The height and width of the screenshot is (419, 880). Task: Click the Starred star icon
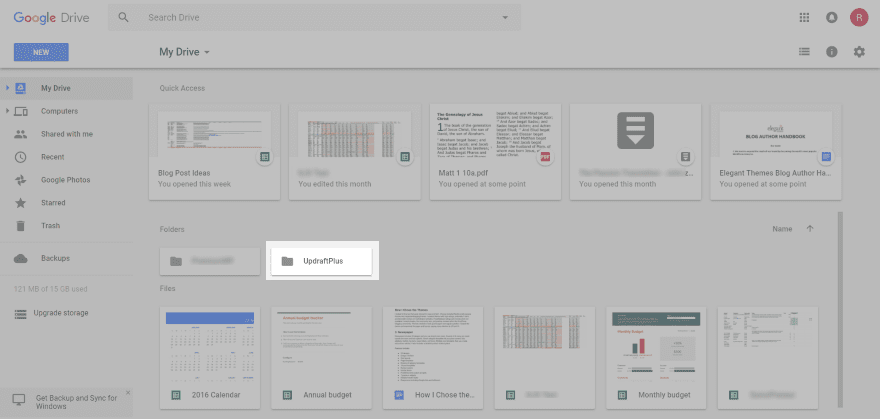(21, 202)
